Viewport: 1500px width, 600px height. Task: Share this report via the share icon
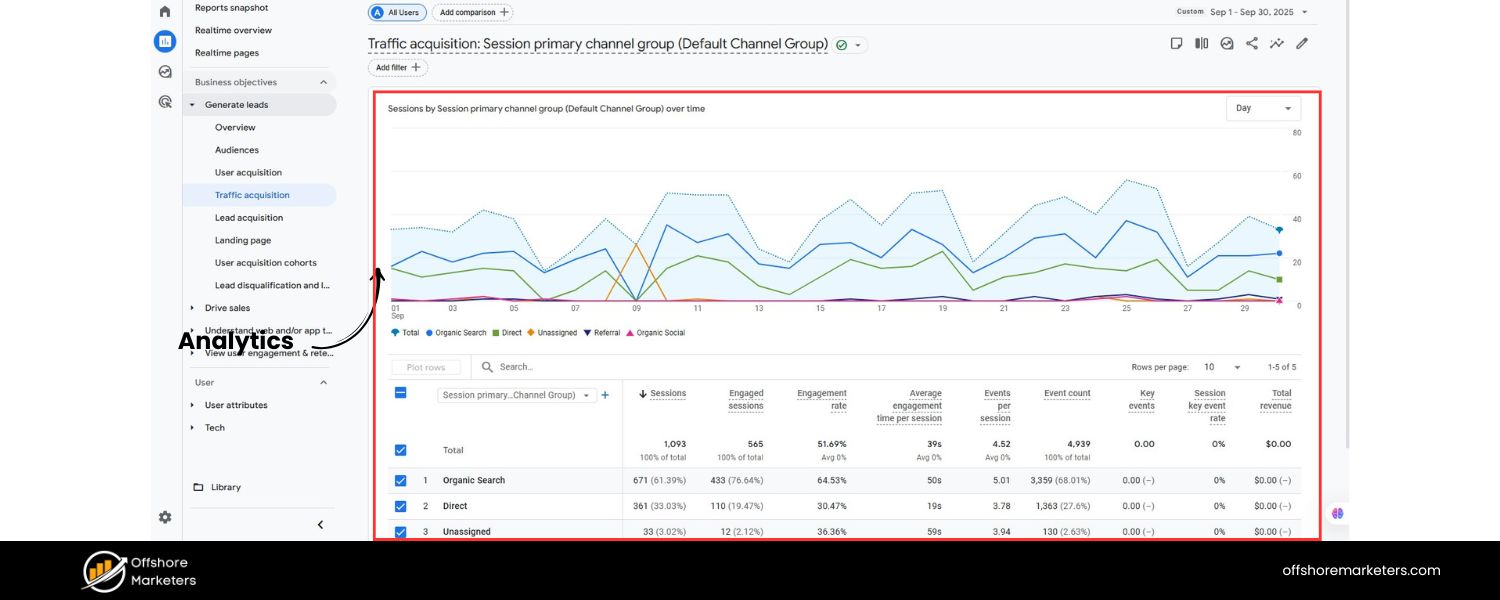pyautogui.click(x=1252, y=43)
